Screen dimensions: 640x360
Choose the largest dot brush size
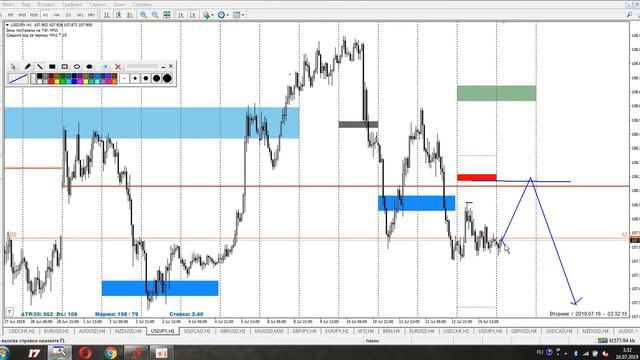[x=167, y=78]
